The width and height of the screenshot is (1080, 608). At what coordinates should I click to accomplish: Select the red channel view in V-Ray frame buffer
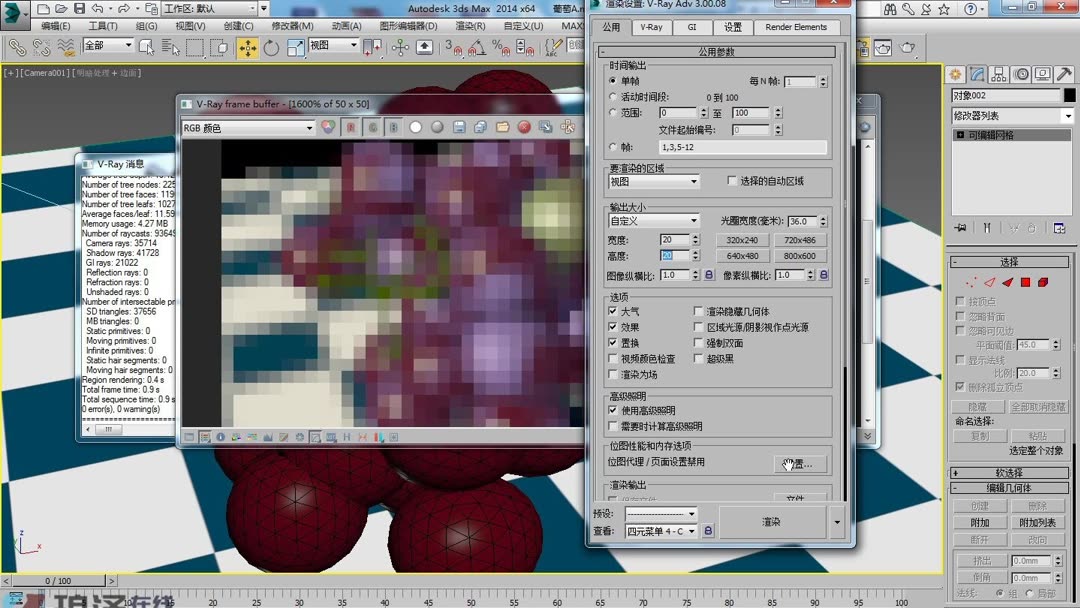[351, 130]
